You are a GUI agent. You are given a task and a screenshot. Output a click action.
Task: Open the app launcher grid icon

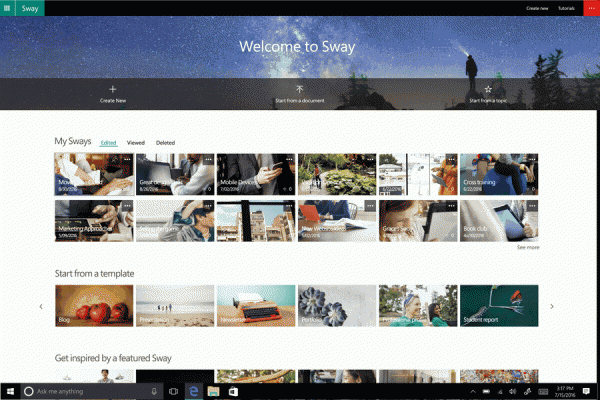click(7, 8)
